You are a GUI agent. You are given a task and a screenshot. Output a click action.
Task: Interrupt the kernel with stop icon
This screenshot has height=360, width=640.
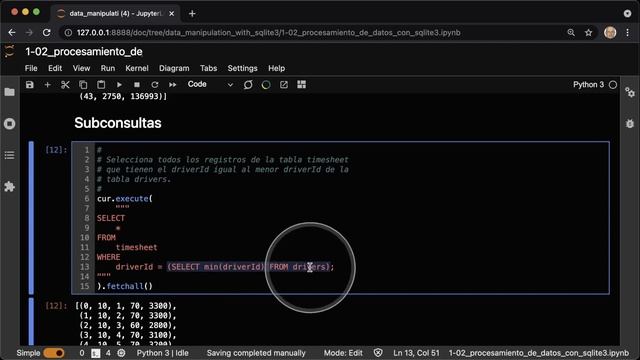[x=137, y=84]
